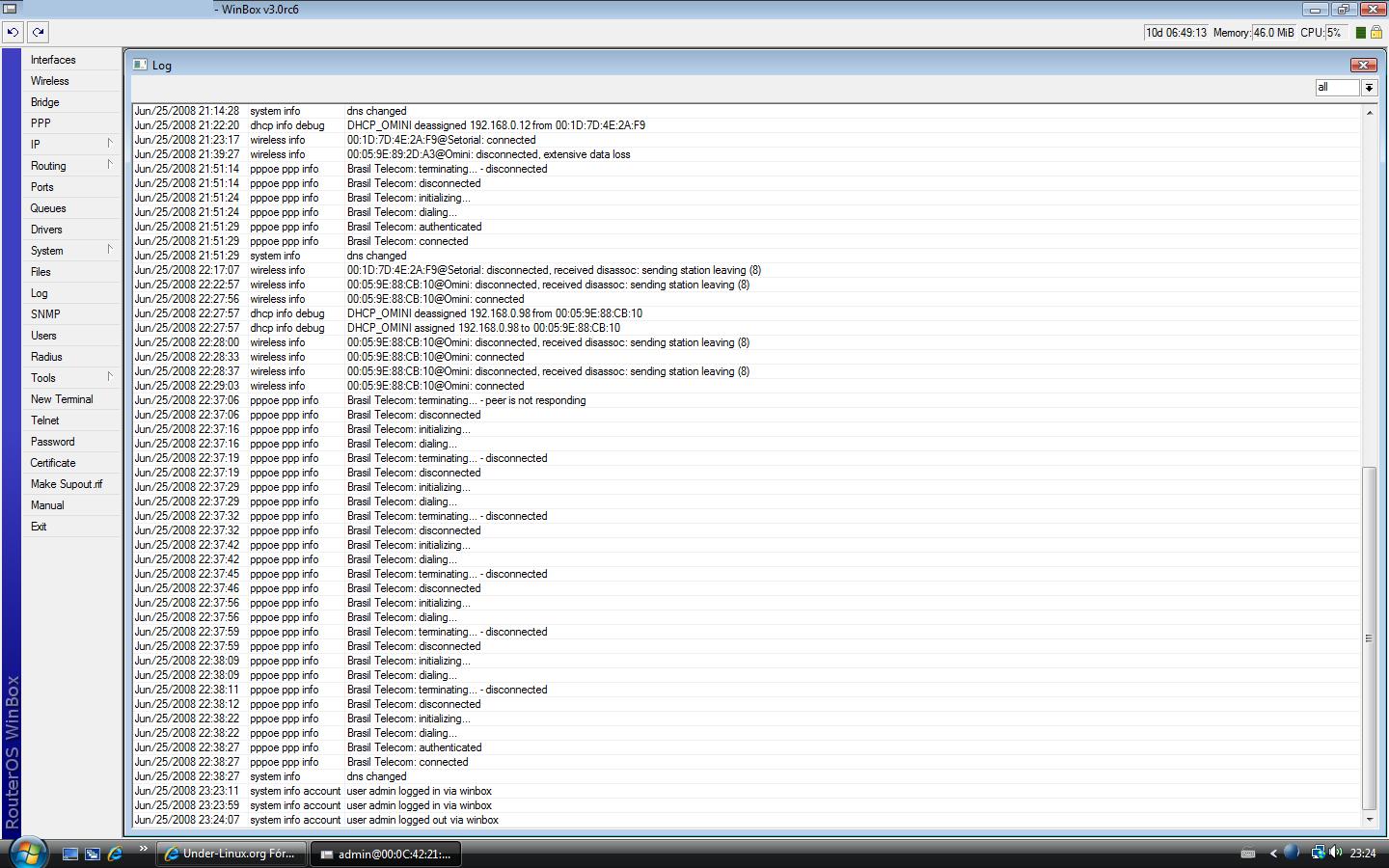Viewport: 1389px width, 868px height.
Task: Select the 21:14:28 'dns changed' entry
Action: click(x=747, y=111)
